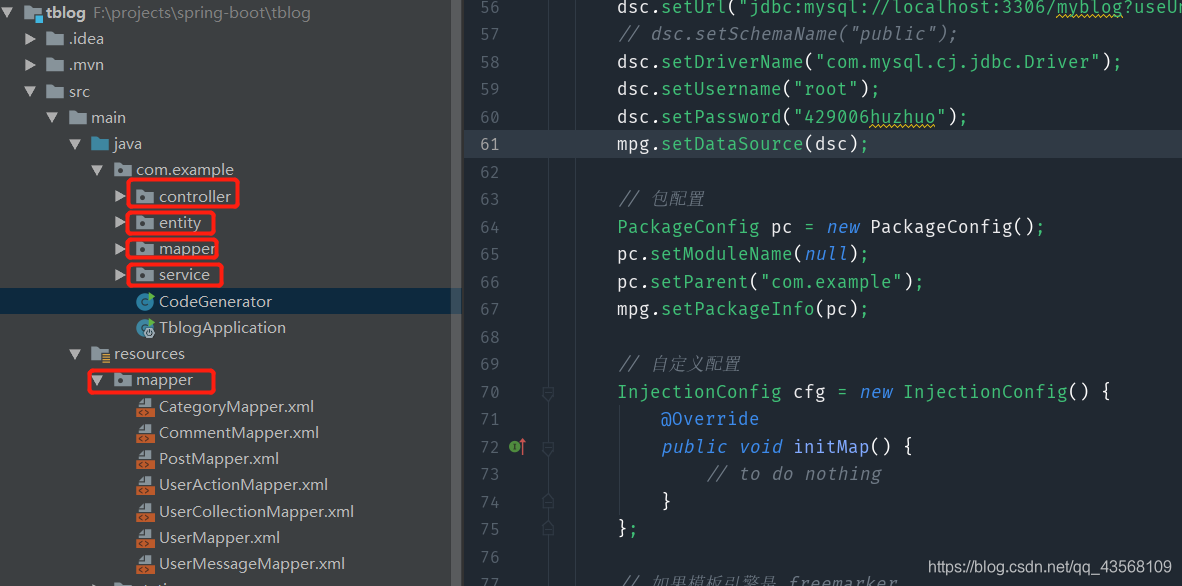Click the service package icon
This screenshot has height=586, width=1182.
pos(143,275)
